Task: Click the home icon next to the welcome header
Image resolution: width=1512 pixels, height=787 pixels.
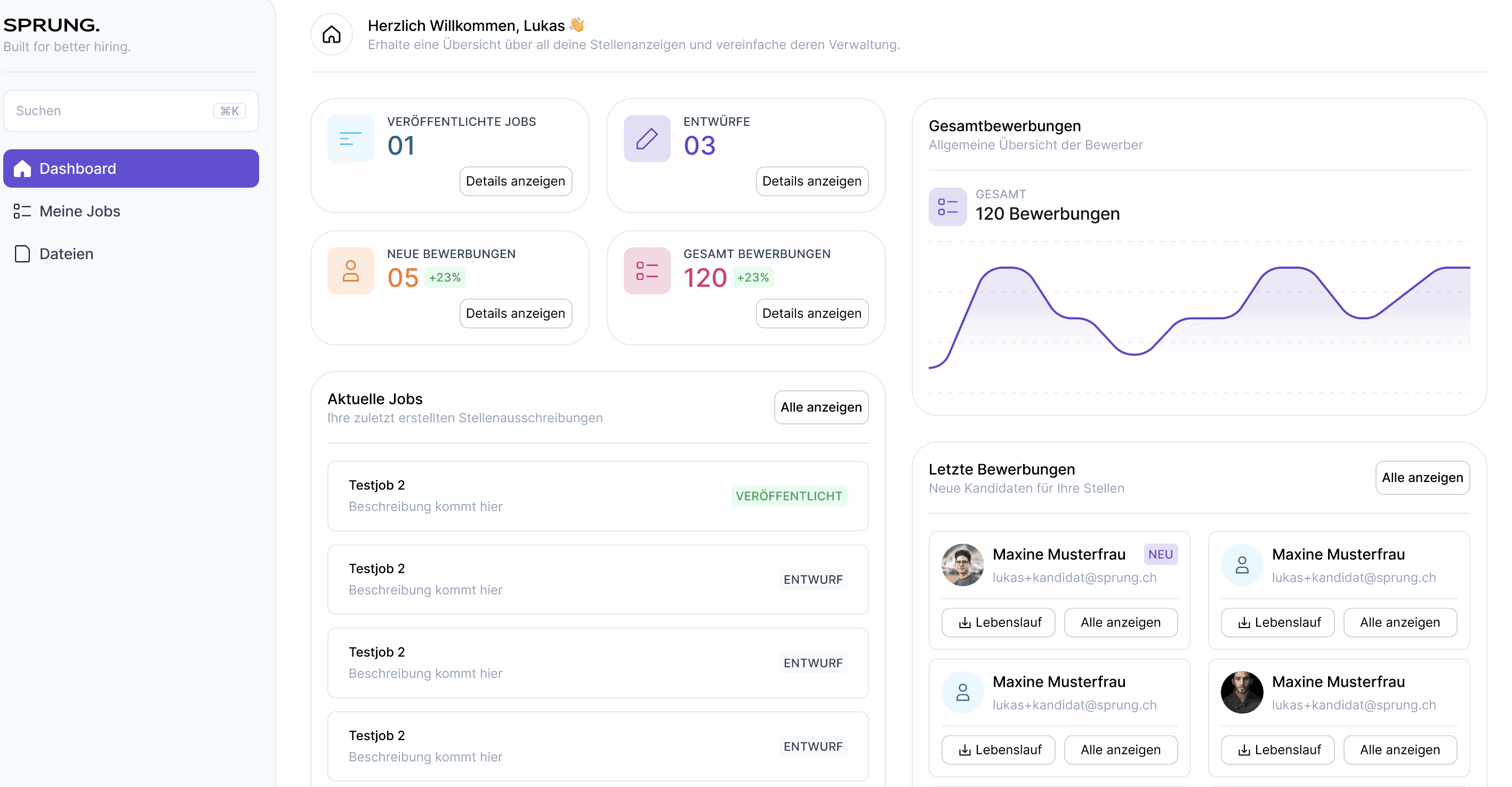Action: click(x=331, y=35)
